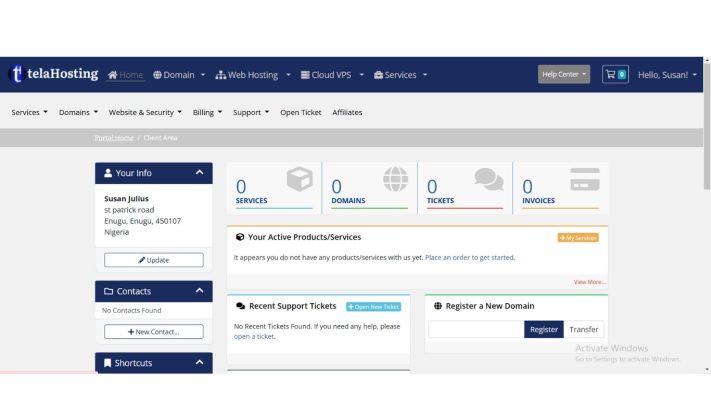Expand the Hello, Susan! account menu

point(668,74)
